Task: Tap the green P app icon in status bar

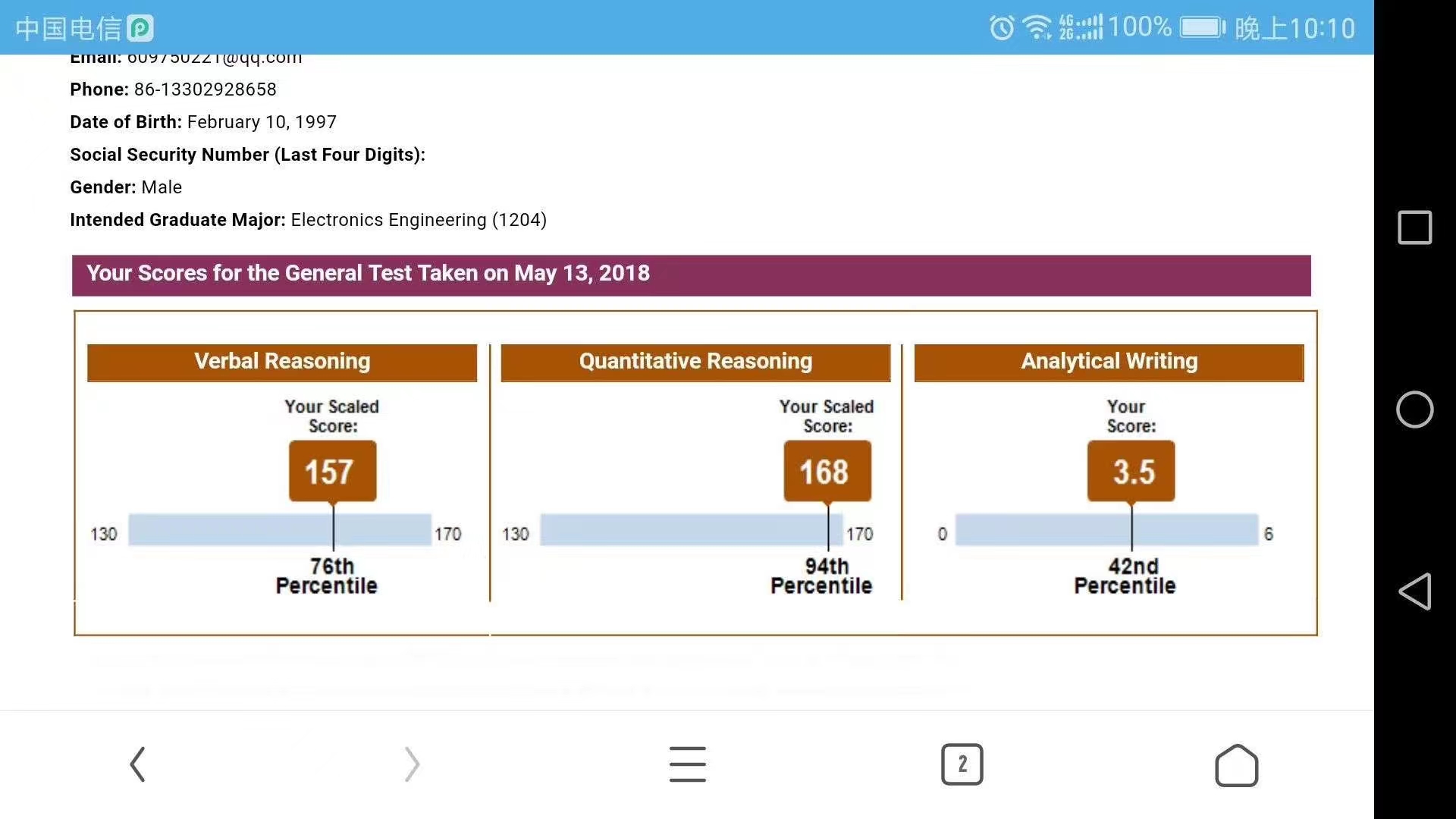Action: click(140, 28)
